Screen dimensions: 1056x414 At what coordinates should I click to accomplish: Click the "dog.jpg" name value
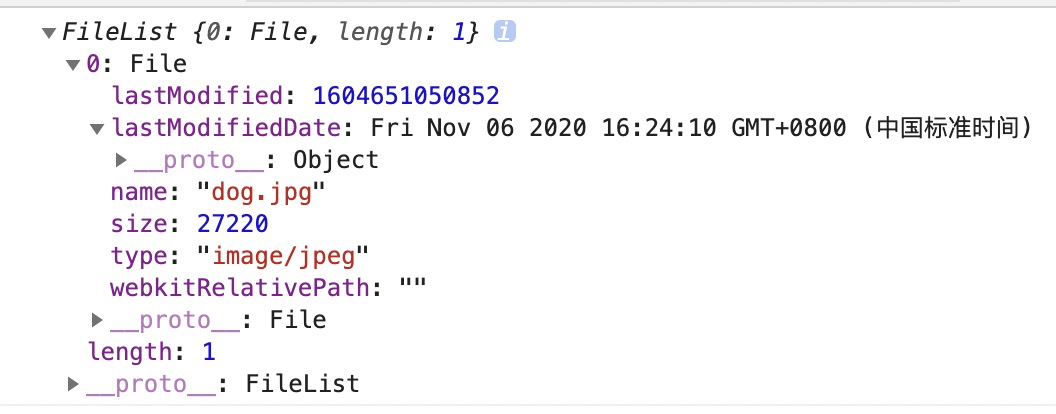coord(262,192)
